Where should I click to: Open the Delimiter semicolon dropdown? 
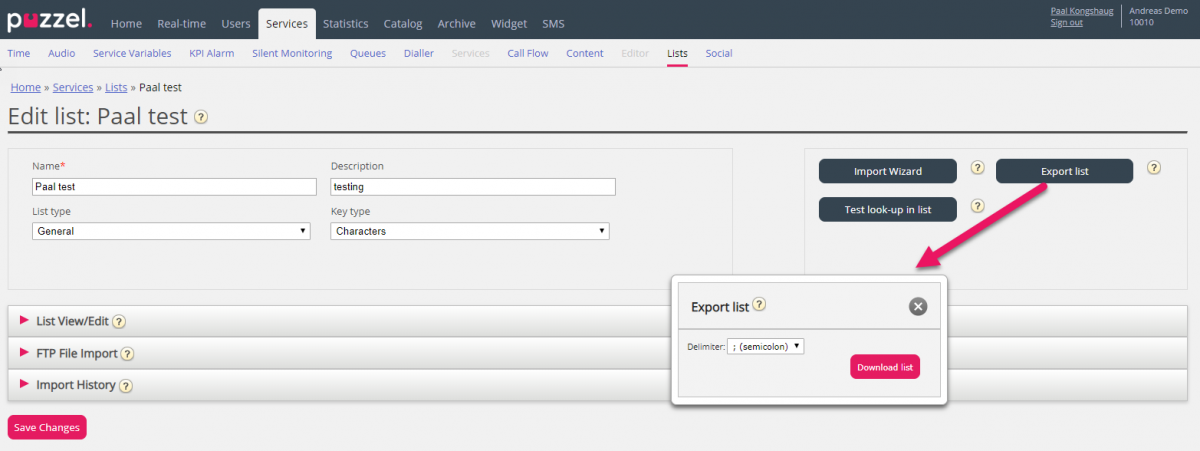click(766, 346)
